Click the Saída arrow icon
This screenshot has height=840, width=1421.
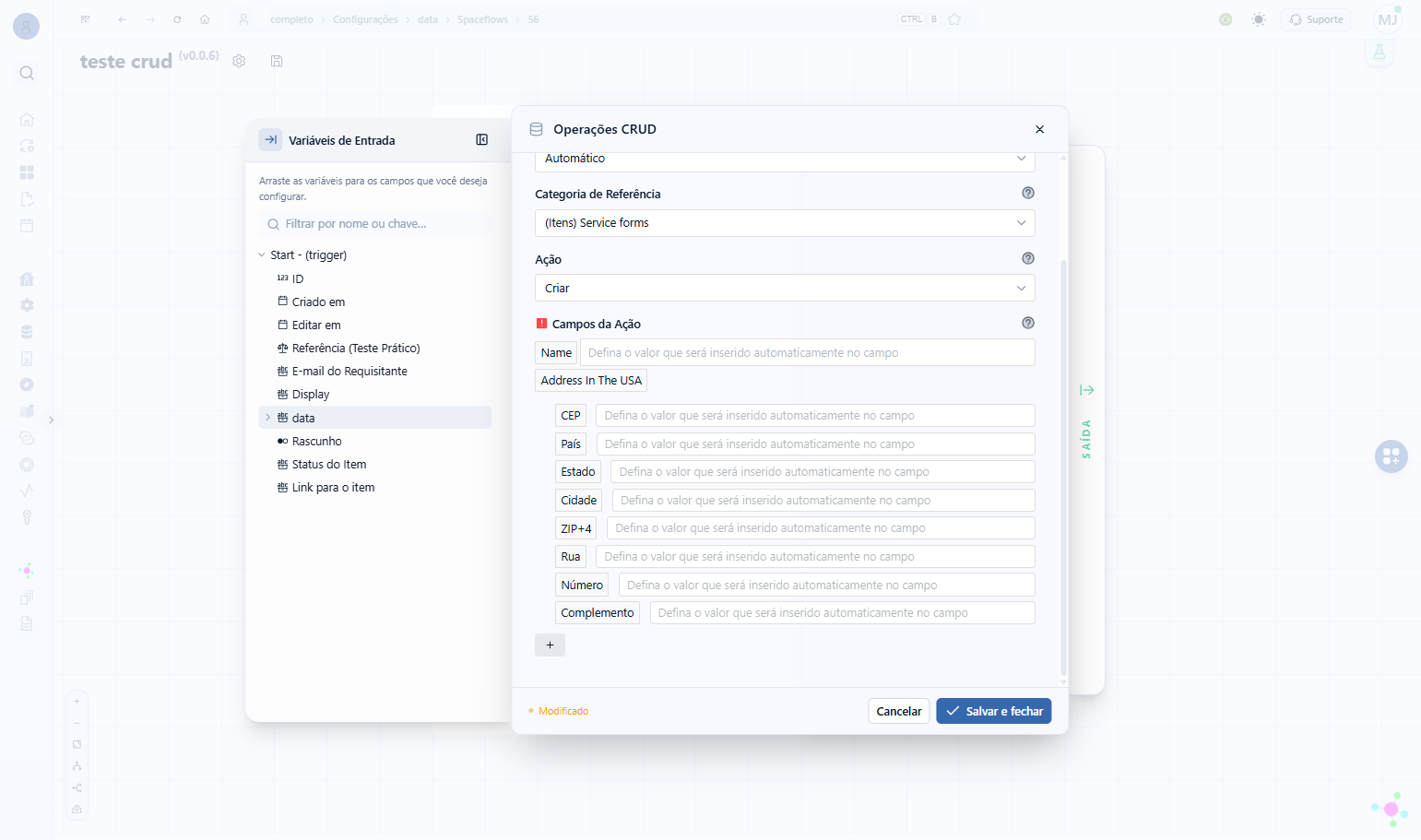point(1087,390)
